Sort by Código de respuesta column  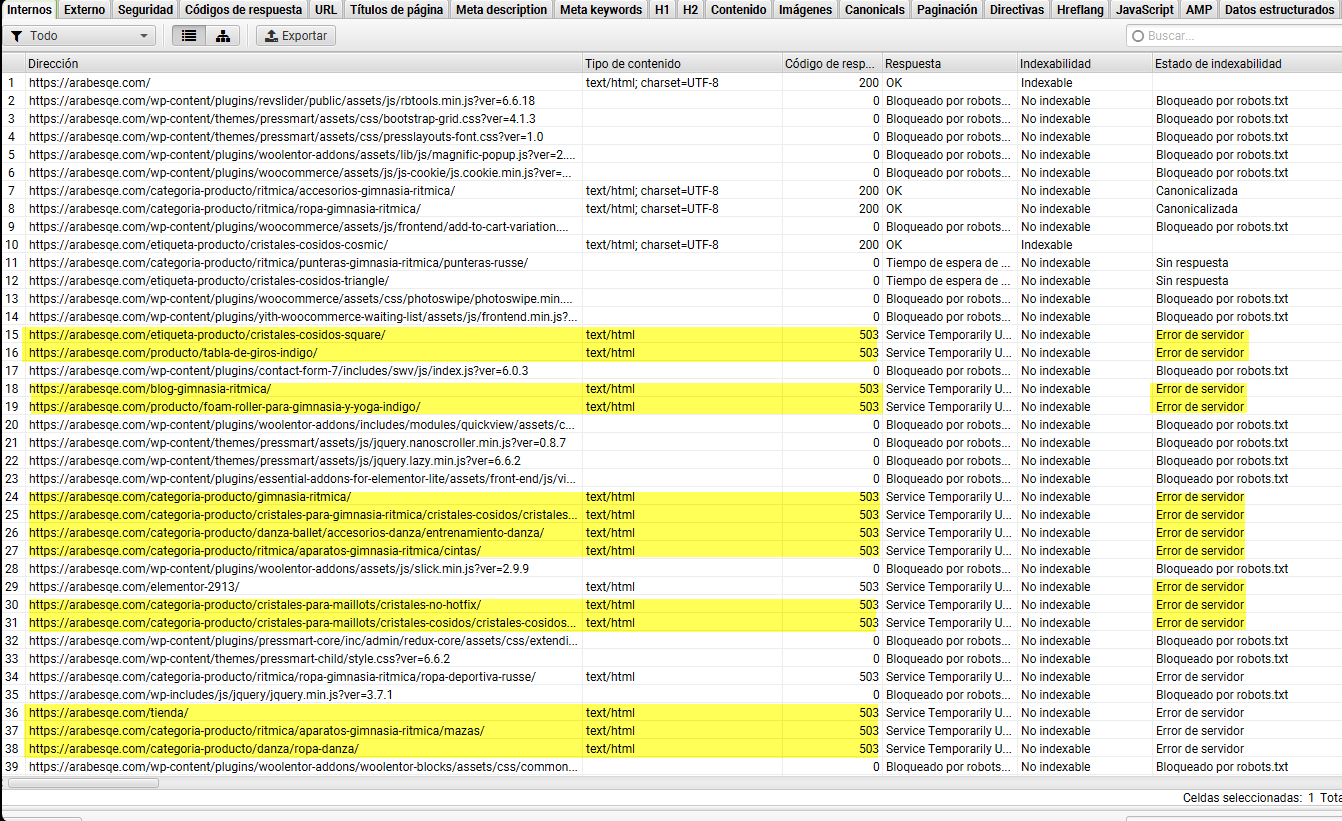pyautogui.click(x=831, y=64)
